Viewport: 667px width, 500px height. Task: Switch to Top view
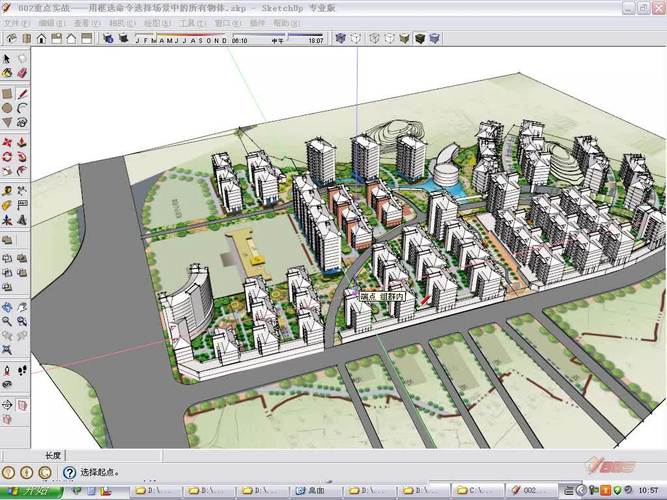[x=26, y=39]
